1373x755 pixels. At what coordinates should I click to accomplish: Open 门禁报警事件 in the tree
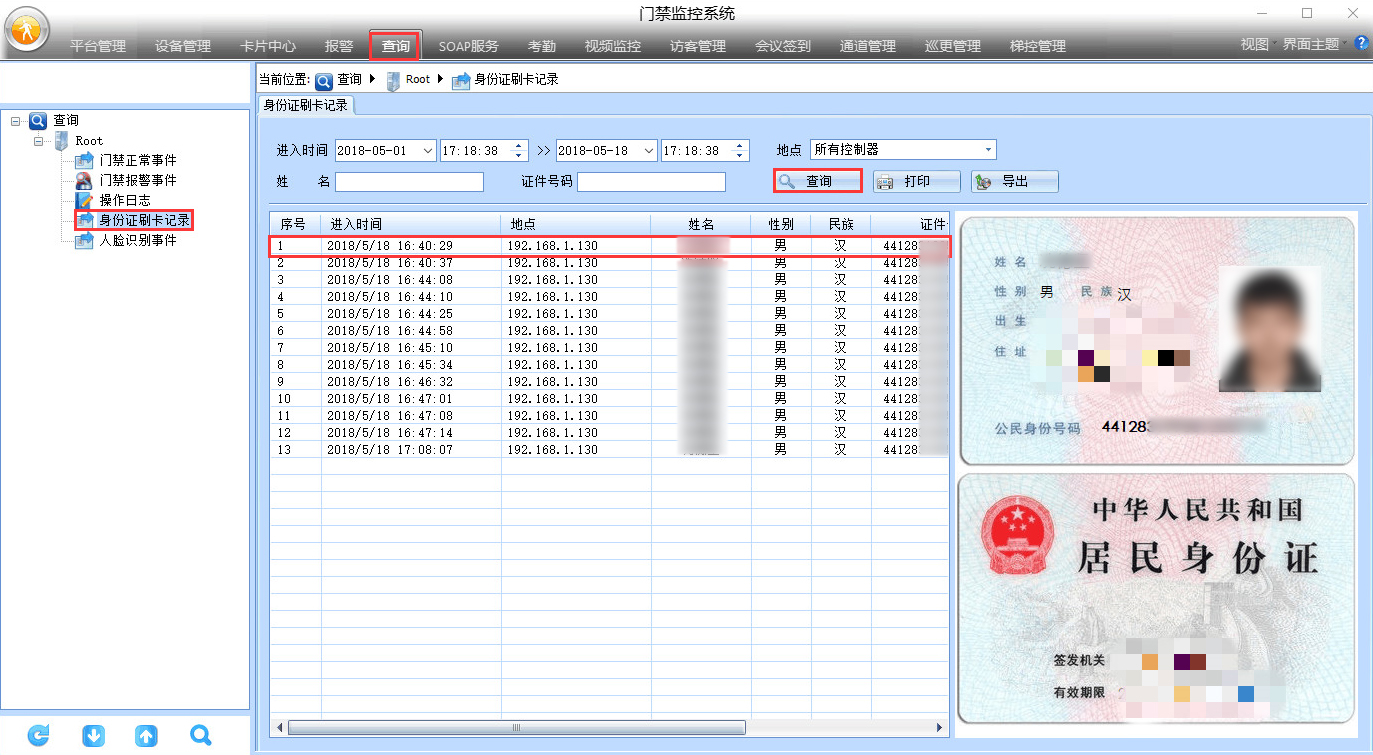[137, 180]
